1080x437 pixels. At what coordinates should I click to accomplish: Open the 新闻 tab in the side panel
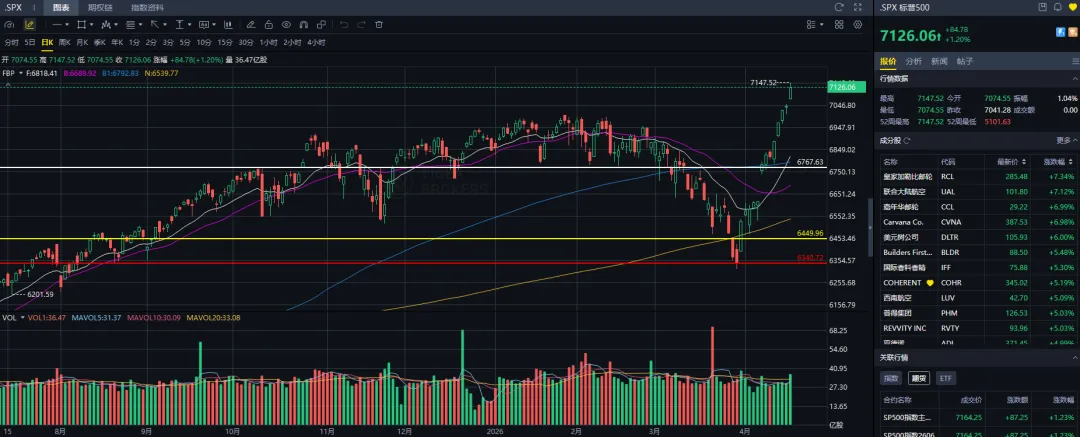[x=939, y=61]
